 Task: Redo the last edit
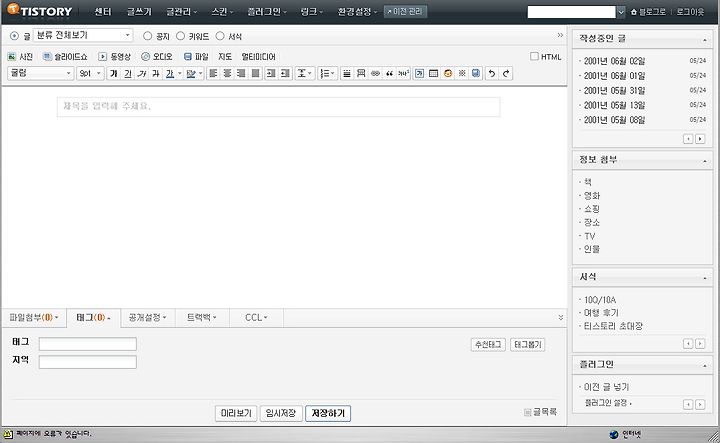point(506,73)
